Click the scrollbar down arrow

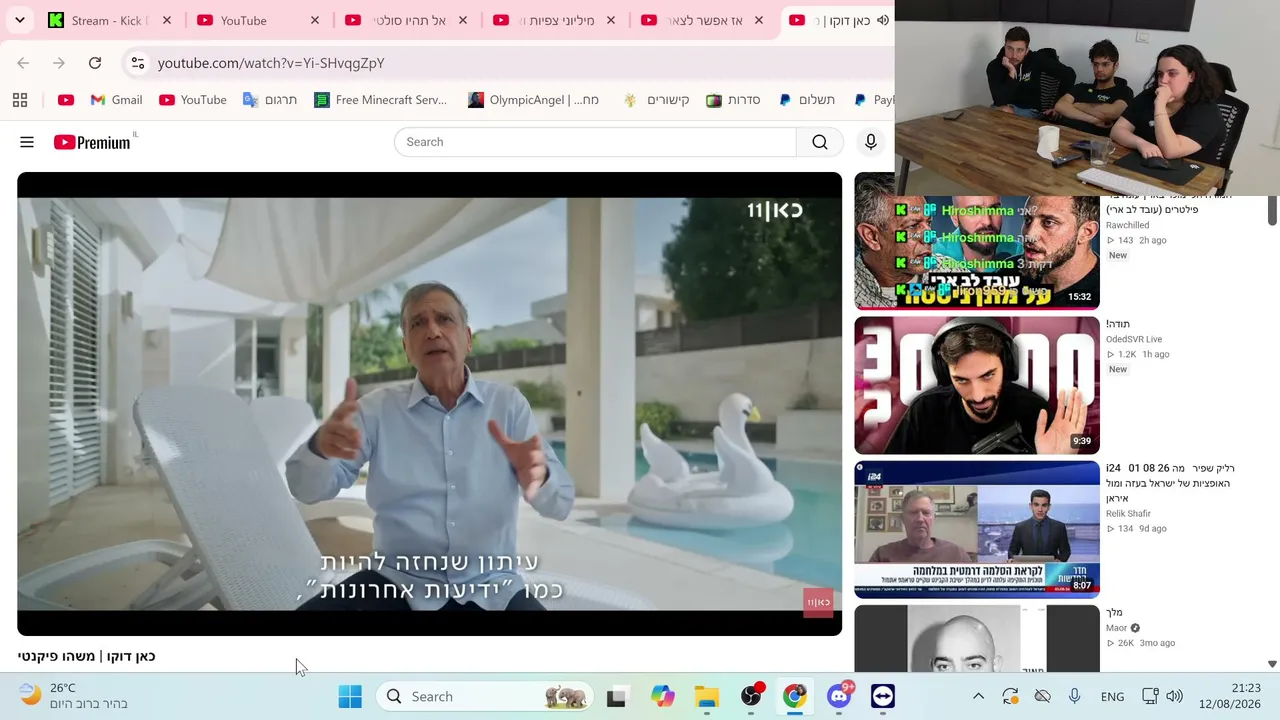pyautogui.click(x=1272, y=664)
